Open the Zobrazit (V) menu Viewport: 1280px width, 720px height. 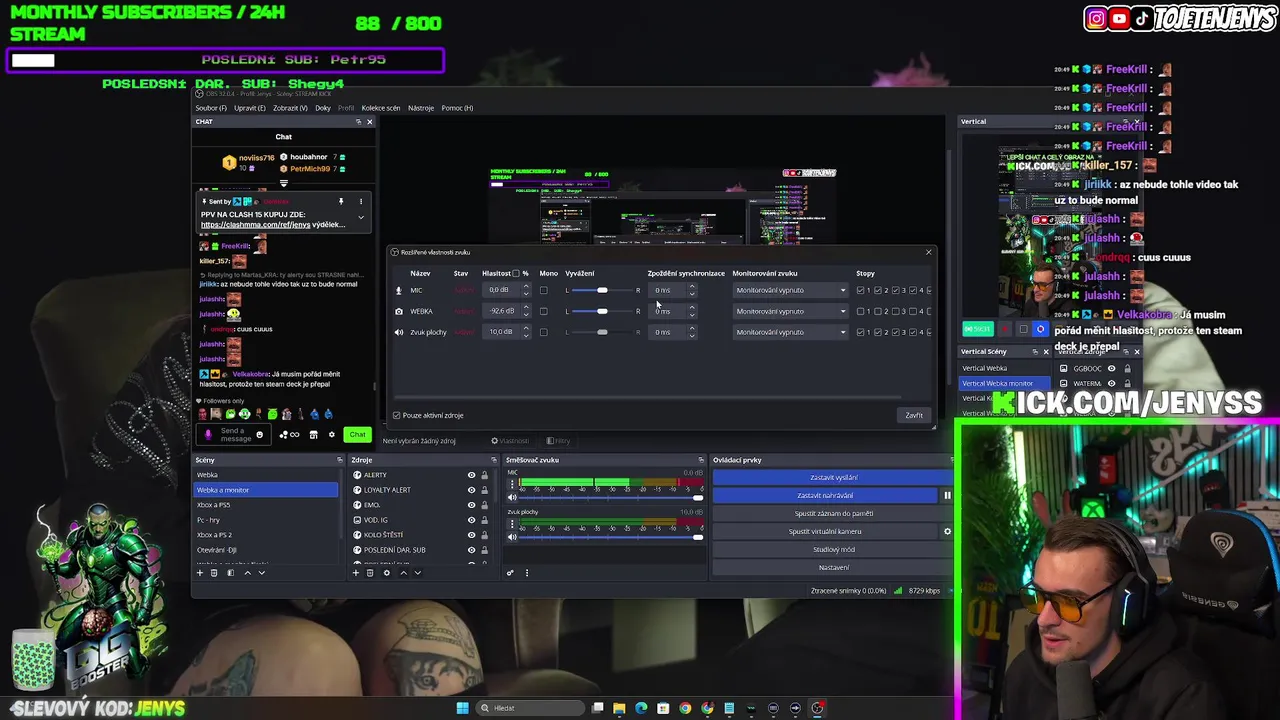click(291, 108)
